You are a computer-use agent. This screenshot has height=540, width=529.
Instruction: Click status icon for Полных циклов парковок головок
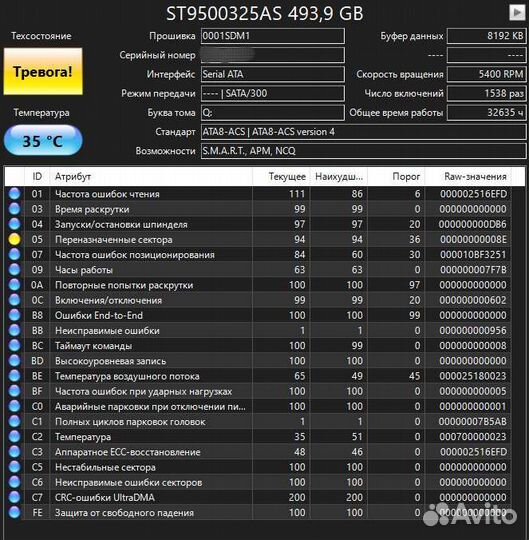14,422
